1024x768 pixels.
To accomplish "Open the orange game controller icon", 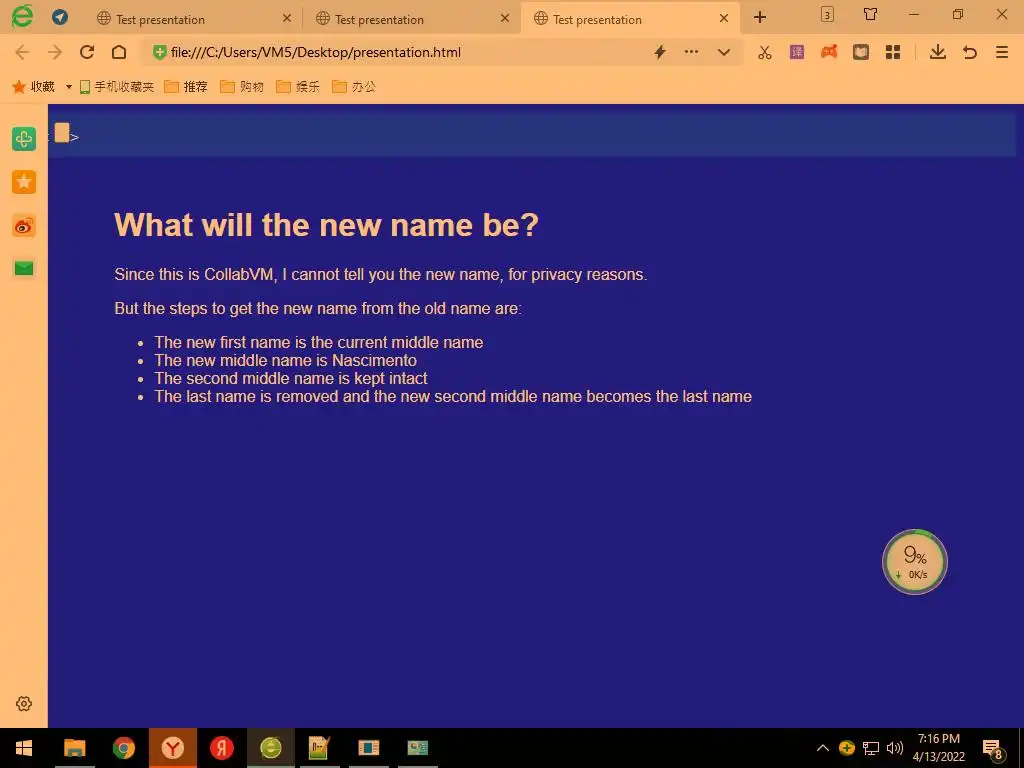I will [829, 52].
